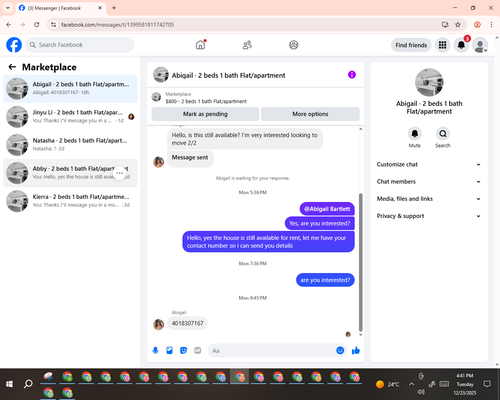Open the Groups icon in top navigation
500x400 pixels.
[294, 45]
